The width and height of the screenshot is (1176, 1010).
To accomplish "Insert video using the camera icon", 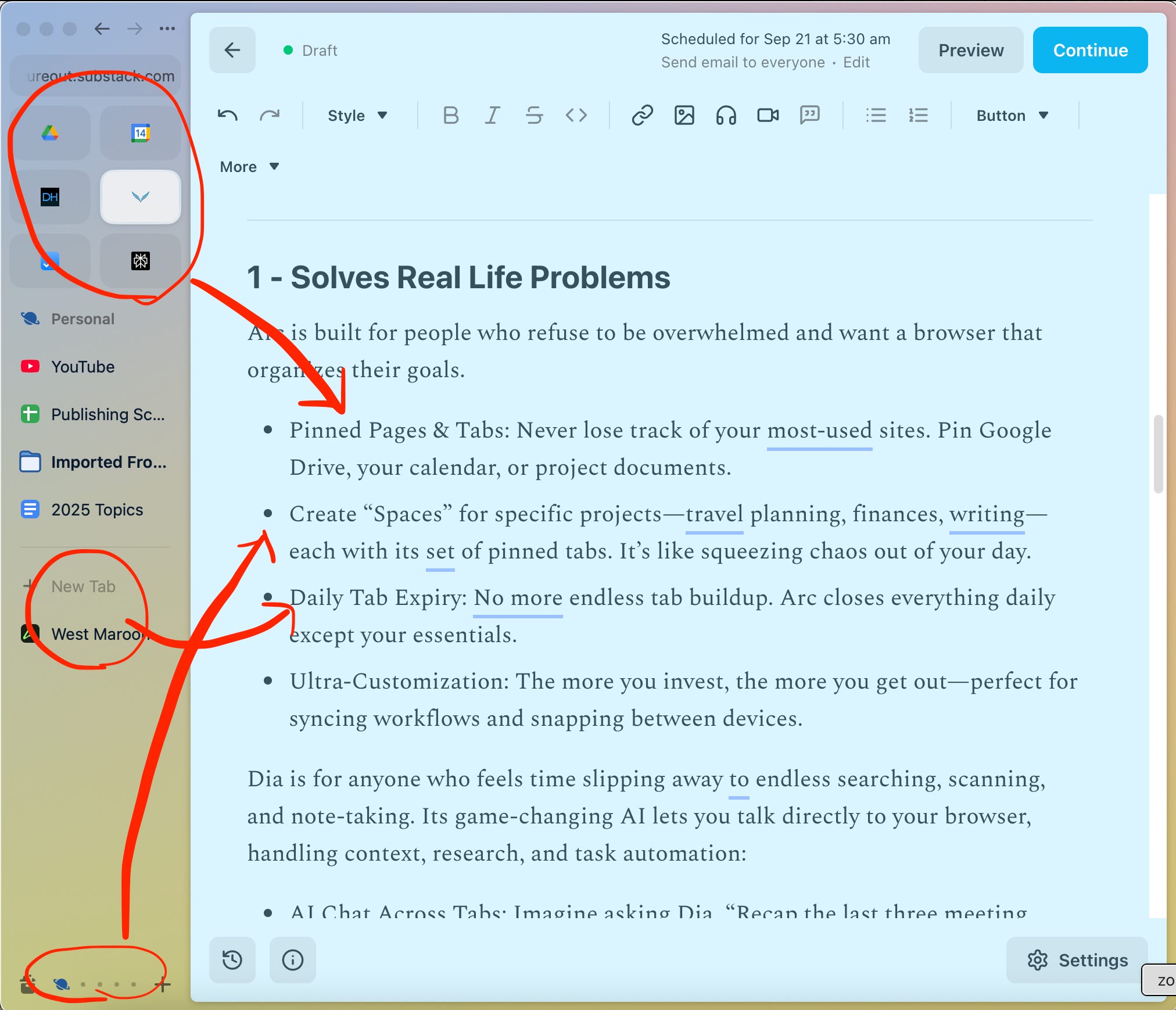I will [x=768, y=116].
